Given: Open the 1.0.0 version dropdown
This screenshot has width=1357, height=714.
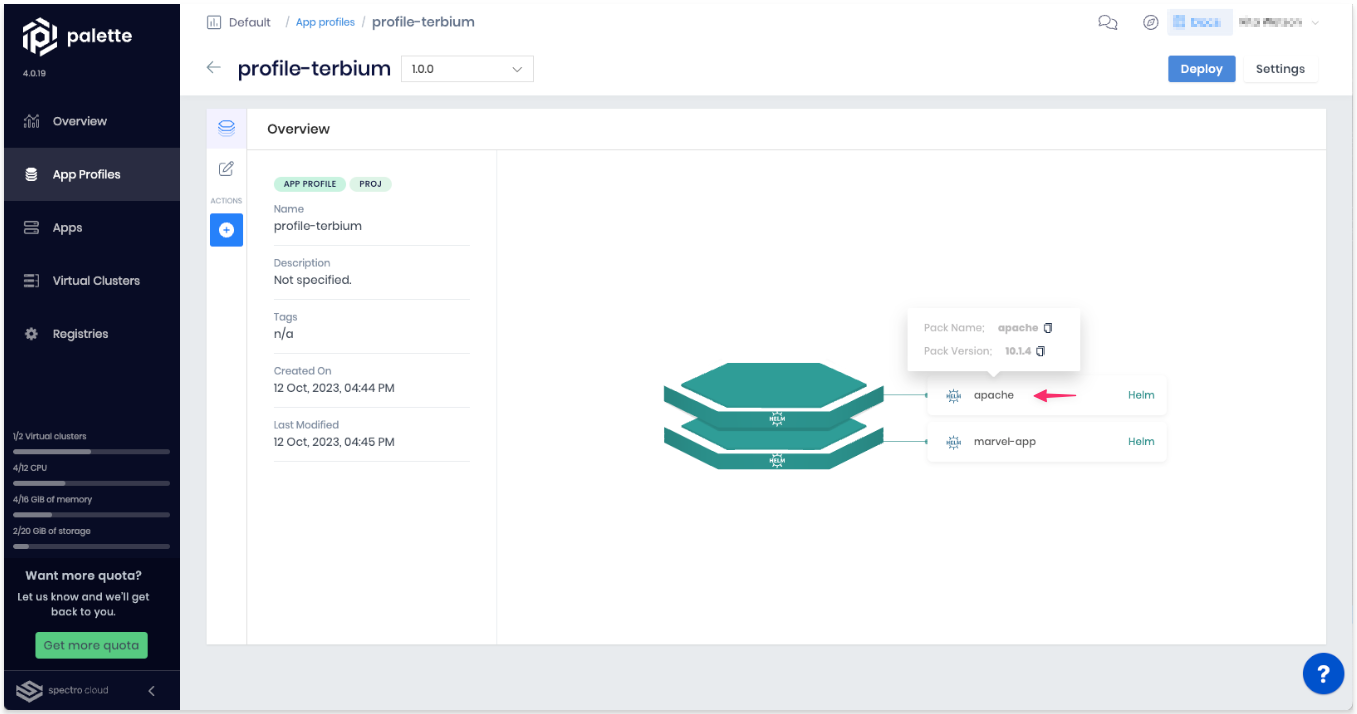Looking at the screenshot, I should coord(467,69).
